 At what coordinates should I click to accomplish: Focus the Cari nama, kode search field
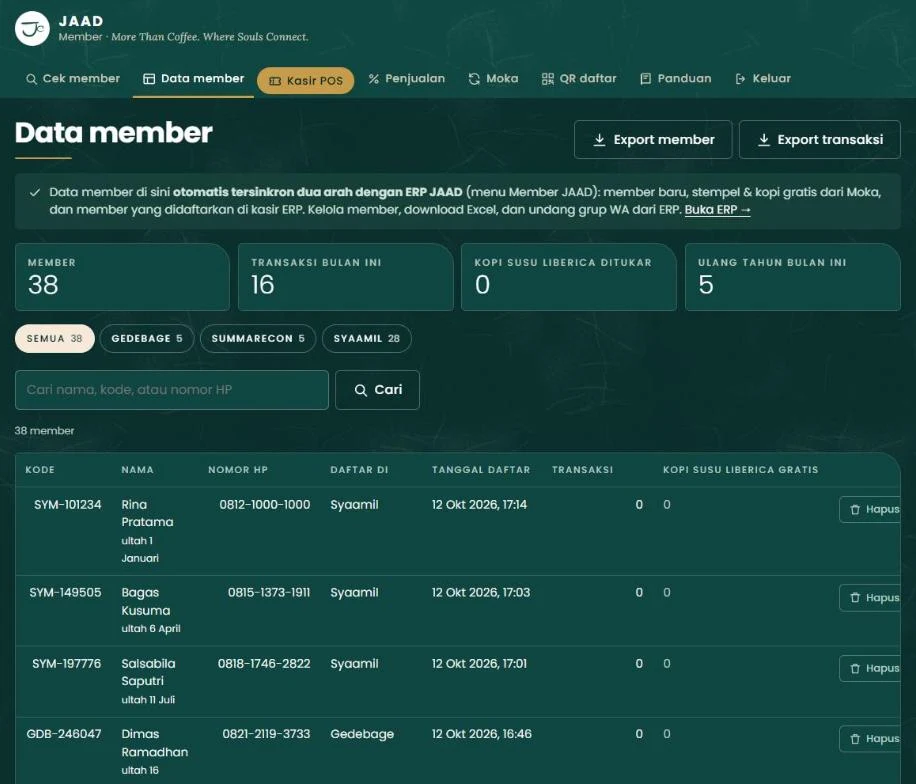point(172,390)
